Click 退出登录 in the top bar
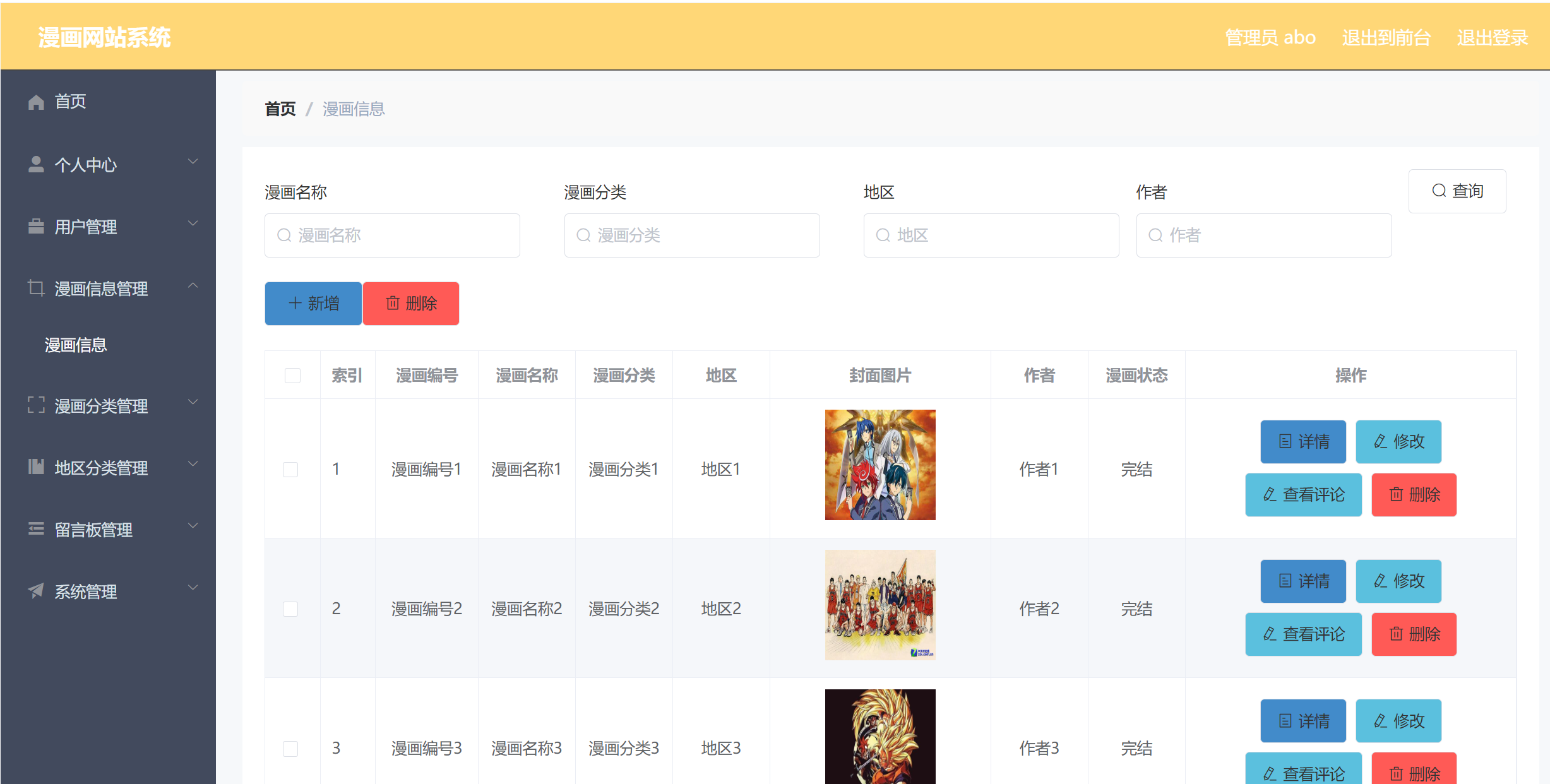The width and height of the screenshot is (1550, 784). click(x=1492, y=38)
